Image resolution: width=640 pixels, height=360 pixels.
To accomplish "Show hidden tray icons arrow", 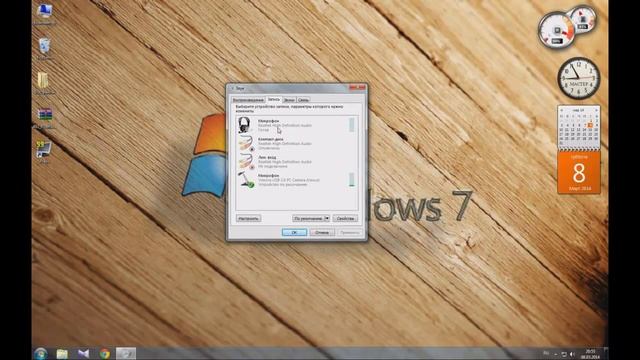I will (556, 354).
